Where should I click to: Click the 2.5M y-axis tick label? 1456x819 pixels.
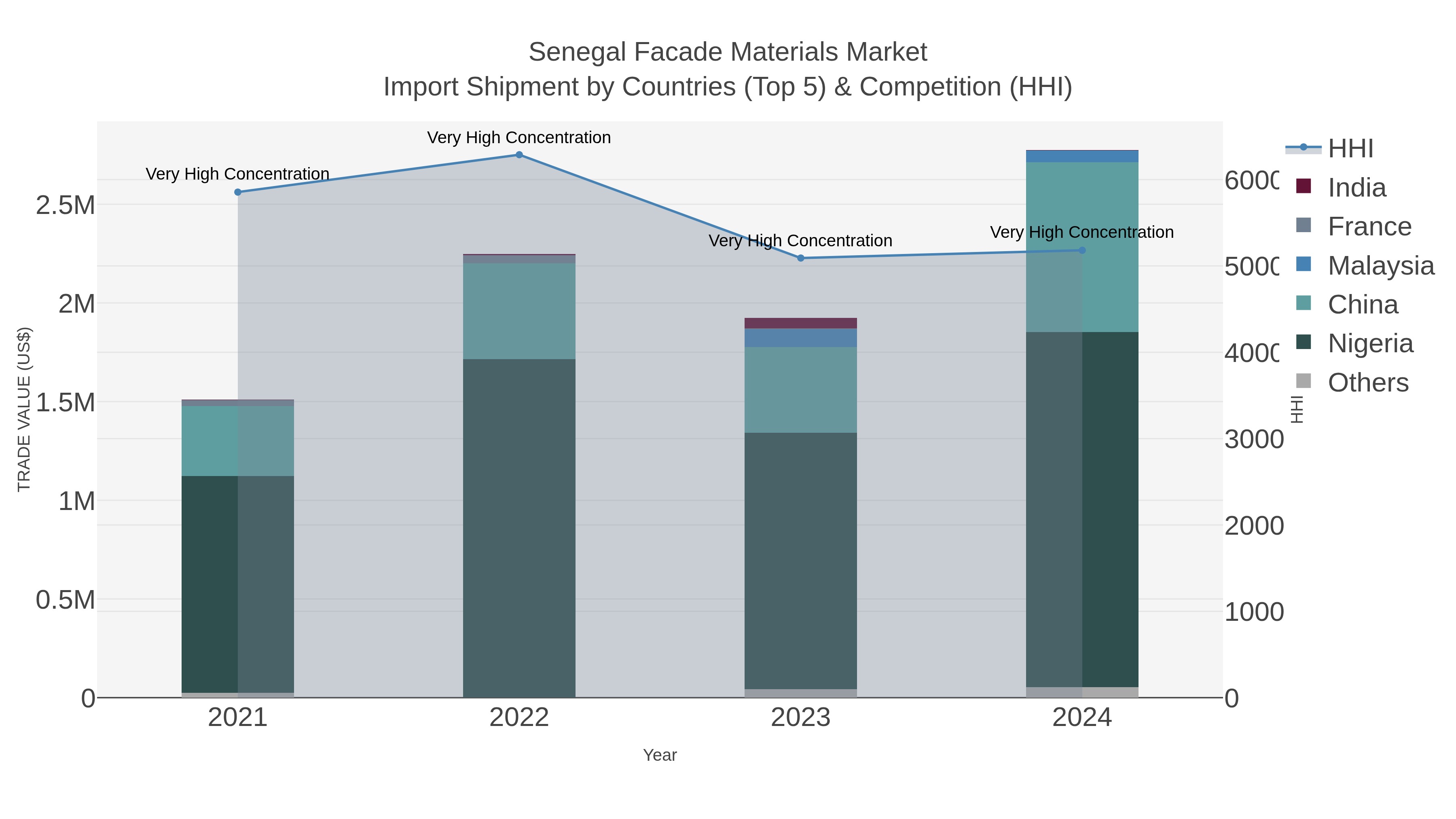pos(66,205)
